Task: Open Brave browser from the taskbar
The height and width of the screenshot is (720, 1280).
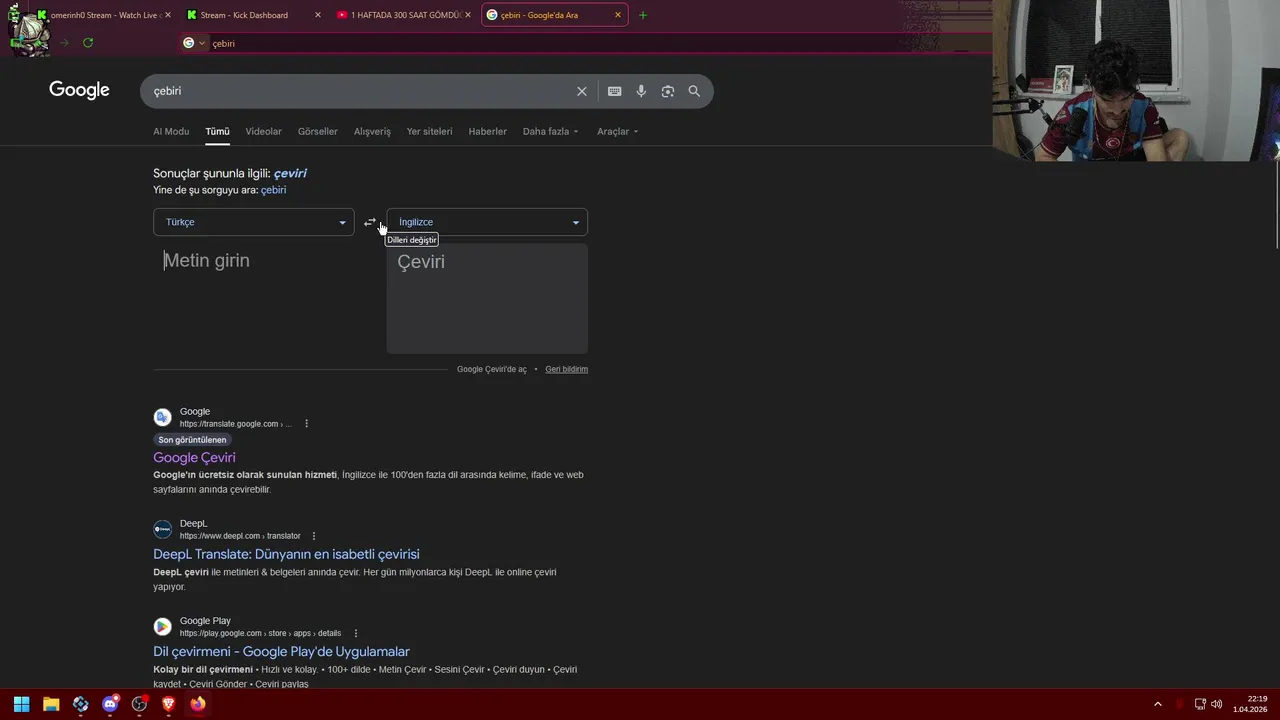Action: click(x=168, y=704)
